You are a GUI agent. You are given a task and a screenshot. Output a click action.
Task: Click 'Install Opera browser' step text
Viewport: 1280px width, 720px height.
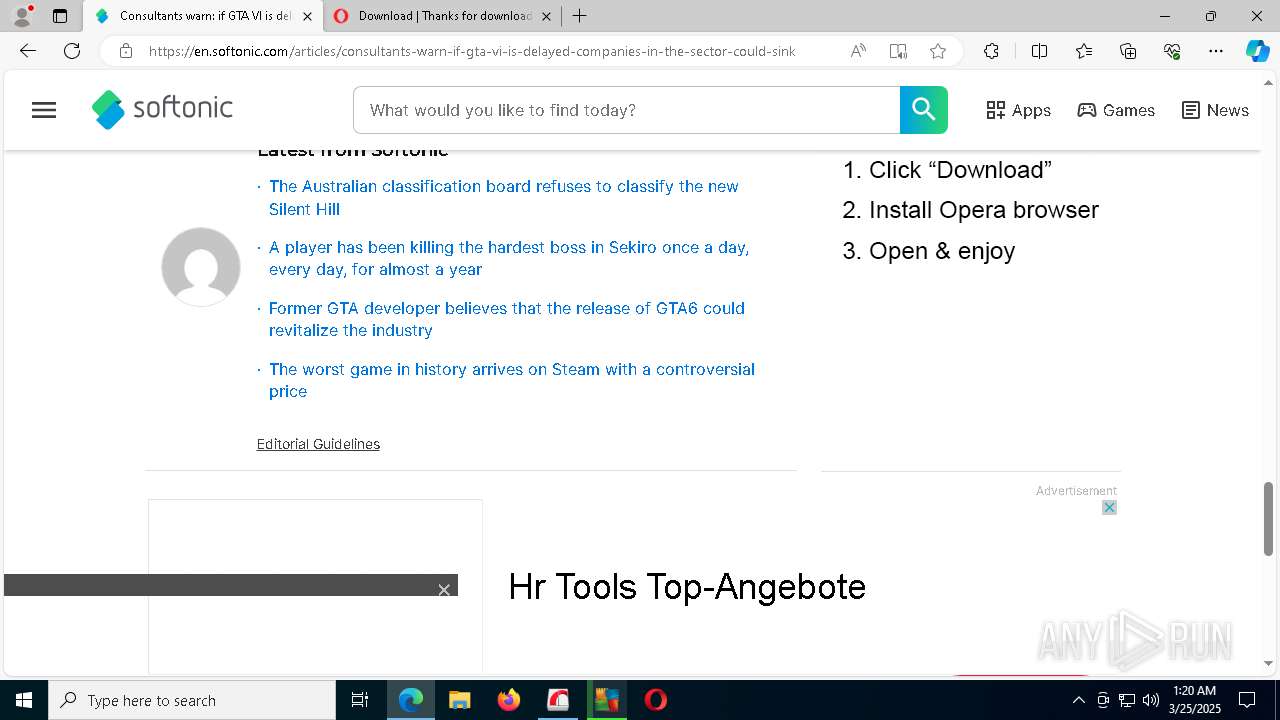coord(984,210)
